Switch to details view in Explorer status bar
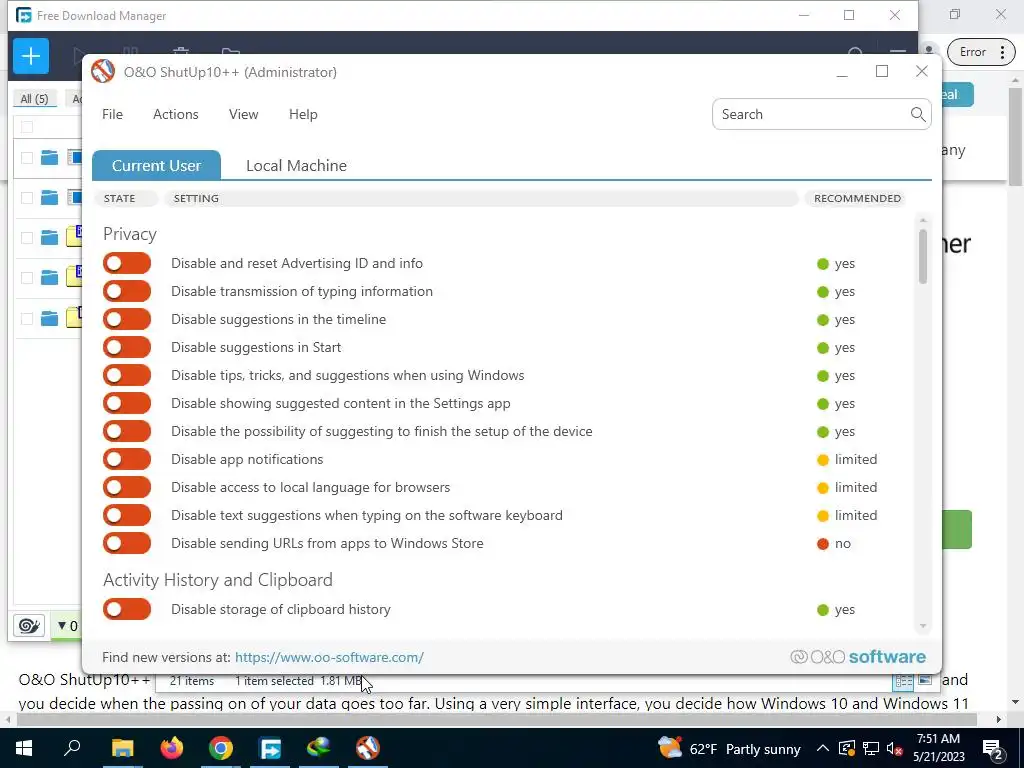 point(904,681)
